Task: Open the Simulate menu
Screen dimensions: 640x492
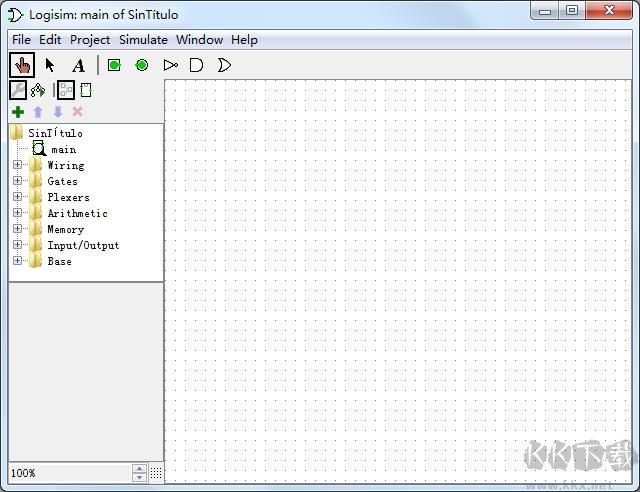Action: point(143,40)
